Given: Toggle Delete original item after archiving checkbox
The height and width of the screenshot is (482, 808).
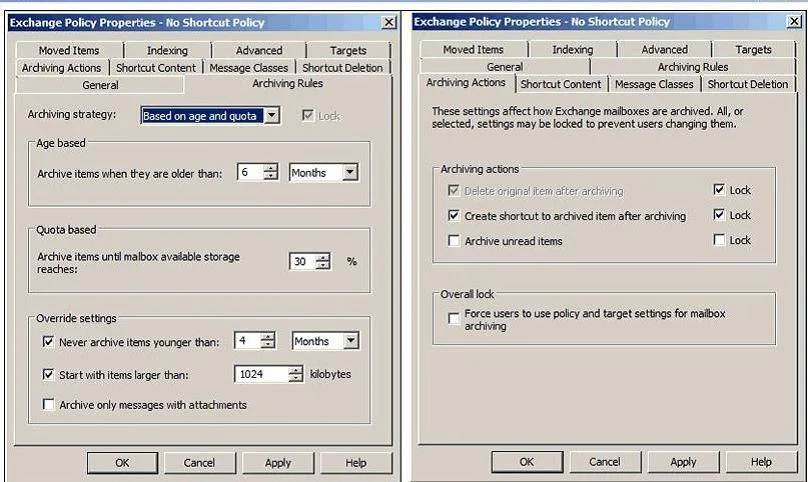Looking at the screenshot, I should pos(453,190).
